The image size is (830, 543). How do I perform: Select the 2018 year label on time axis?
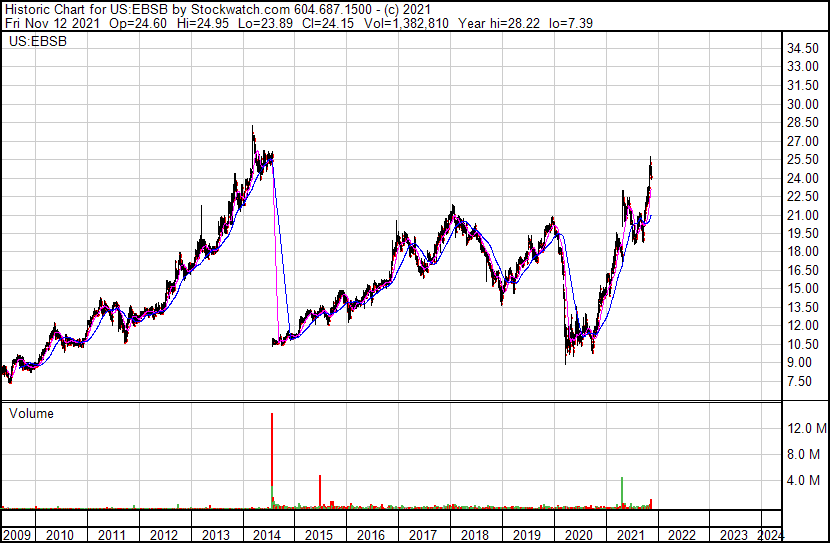[474, 535]
